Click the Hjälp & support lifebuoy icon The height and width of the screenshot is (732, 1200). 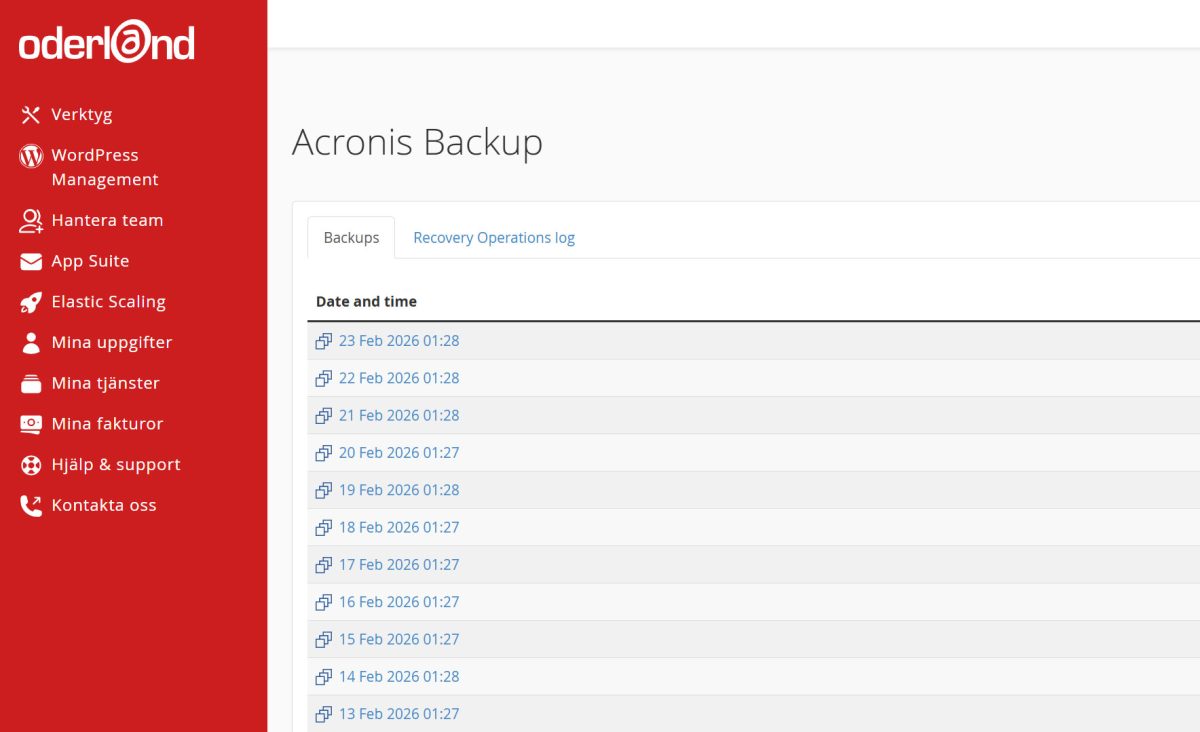(x=31, y=465)
